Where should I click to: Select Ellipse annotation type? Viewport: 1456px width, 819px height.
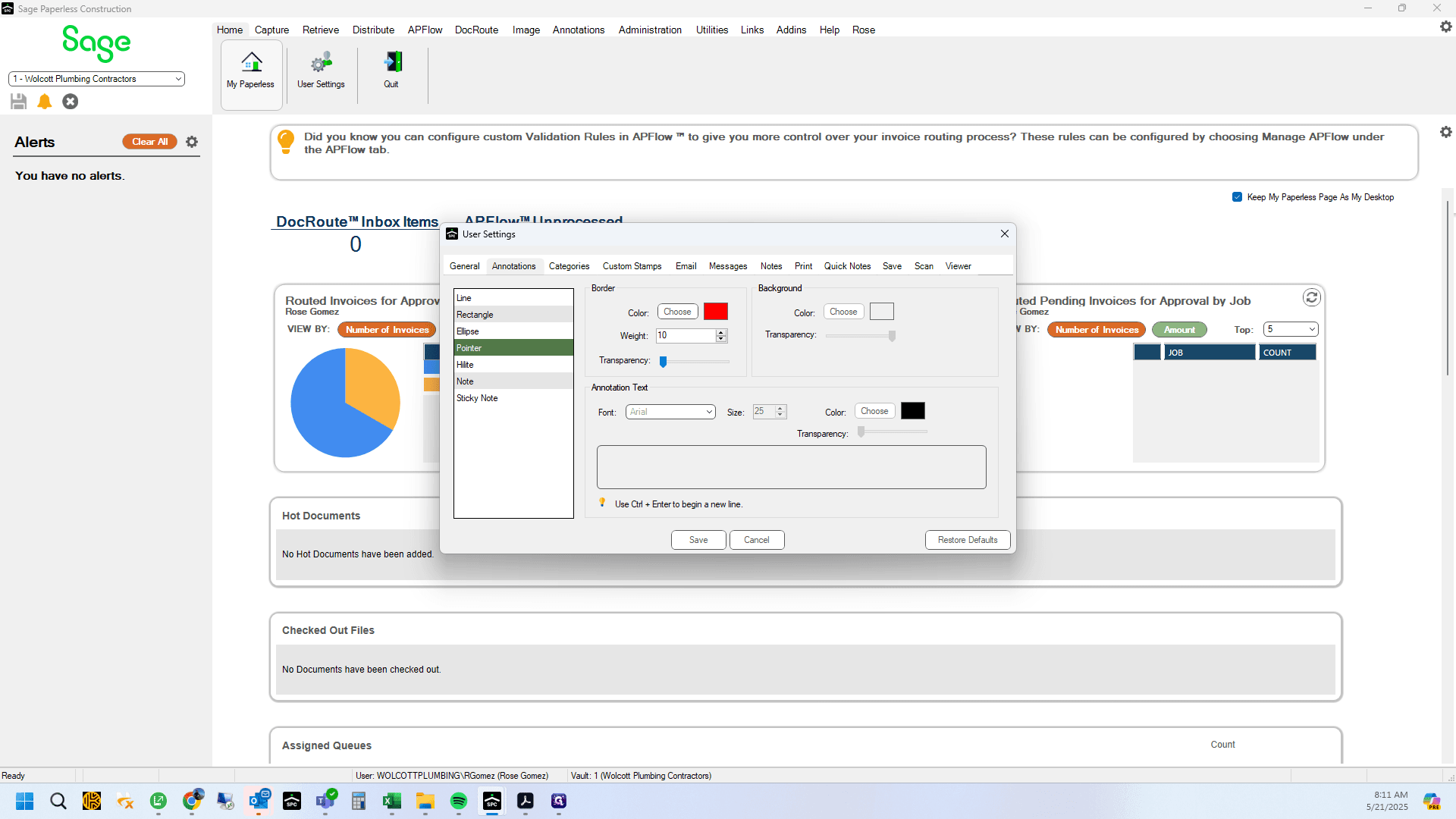tap(513, 331)
